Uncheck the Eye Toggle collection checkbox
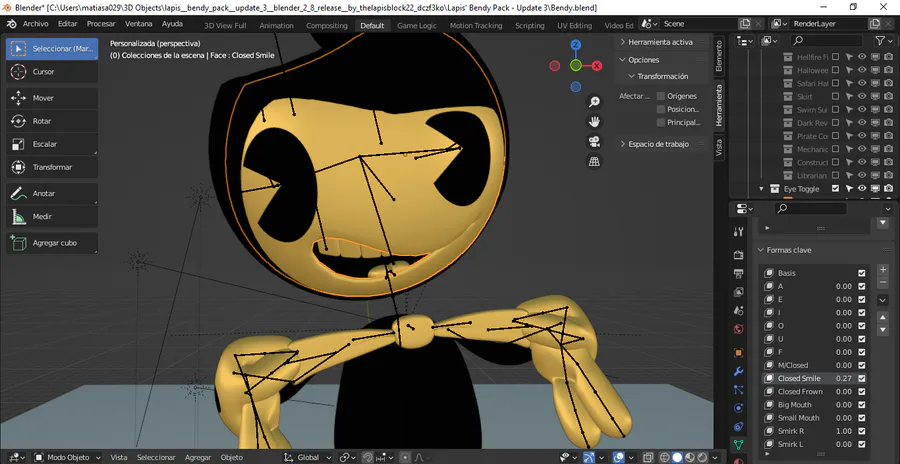The height and width of the screenshot is (464, 900). pos(835,188)
